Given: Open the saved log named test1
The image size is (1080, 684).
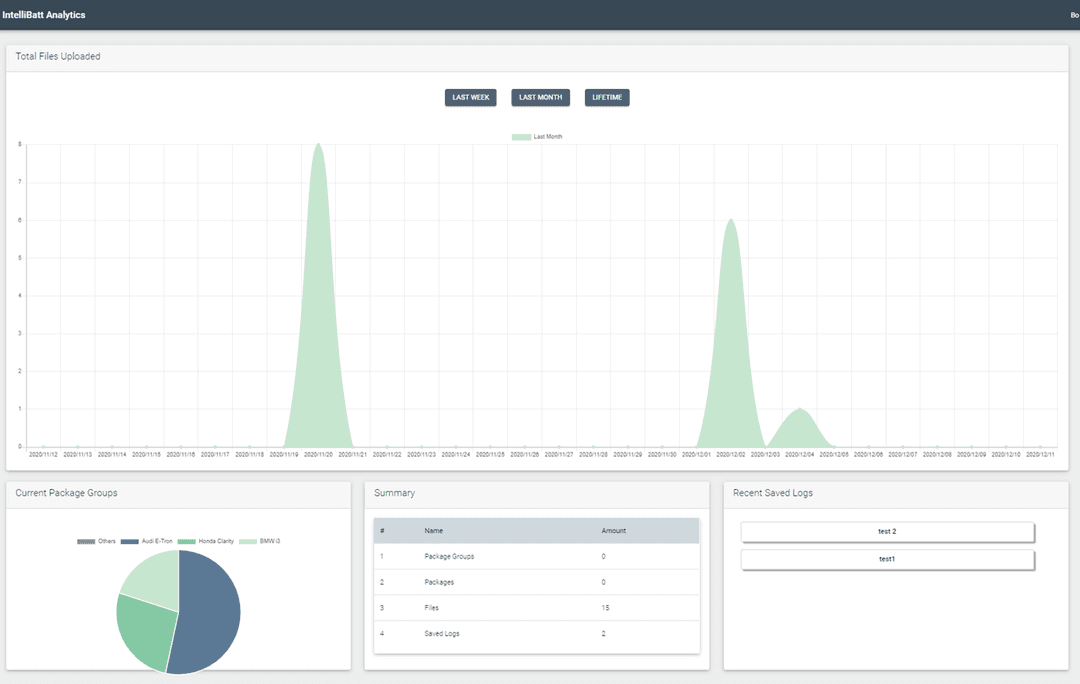Looking at the screenshot, I should coord(887,559).
